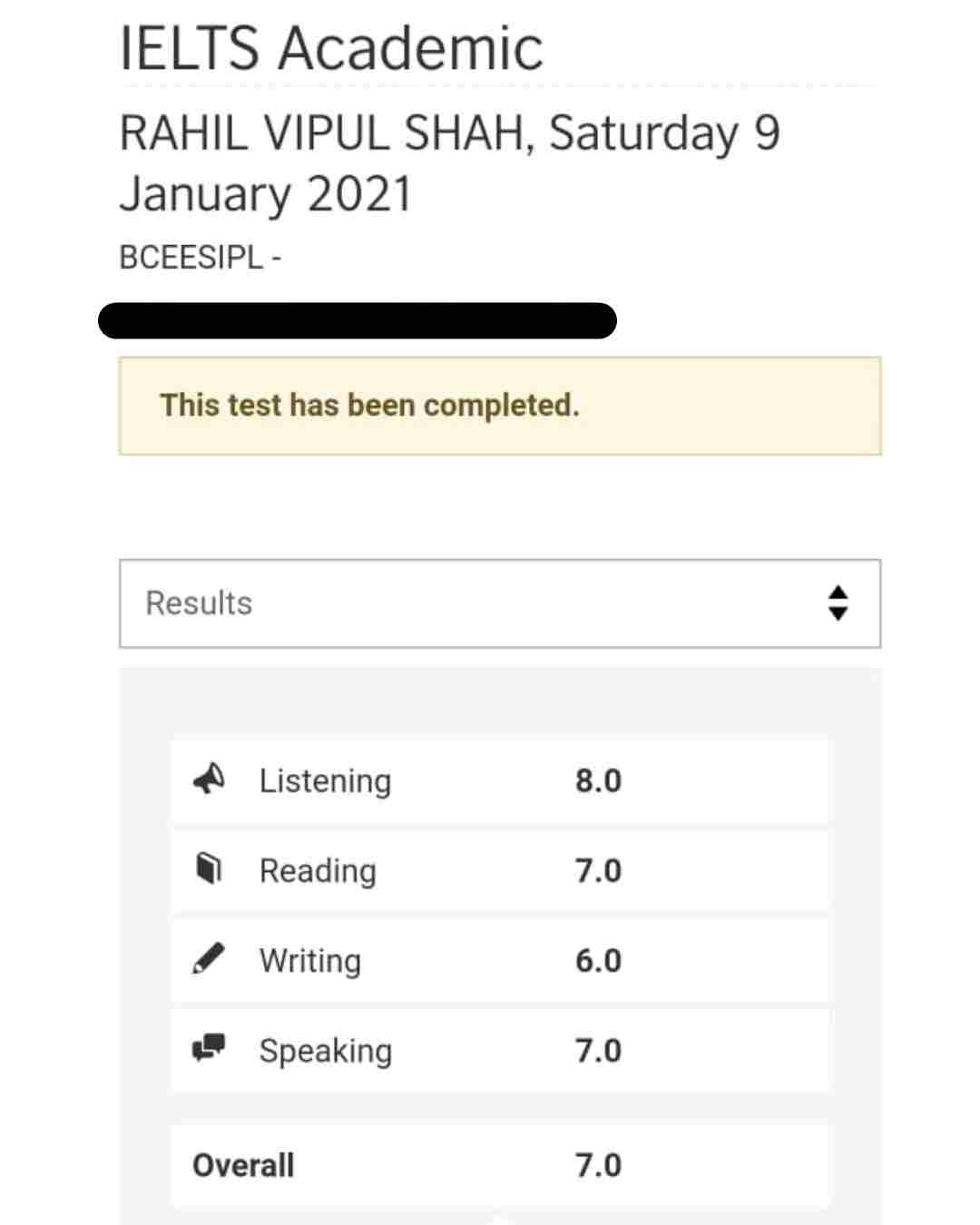The image size is (980, 1225).
Task: Open the Results dropdown
Action: (x=500, y=603)
